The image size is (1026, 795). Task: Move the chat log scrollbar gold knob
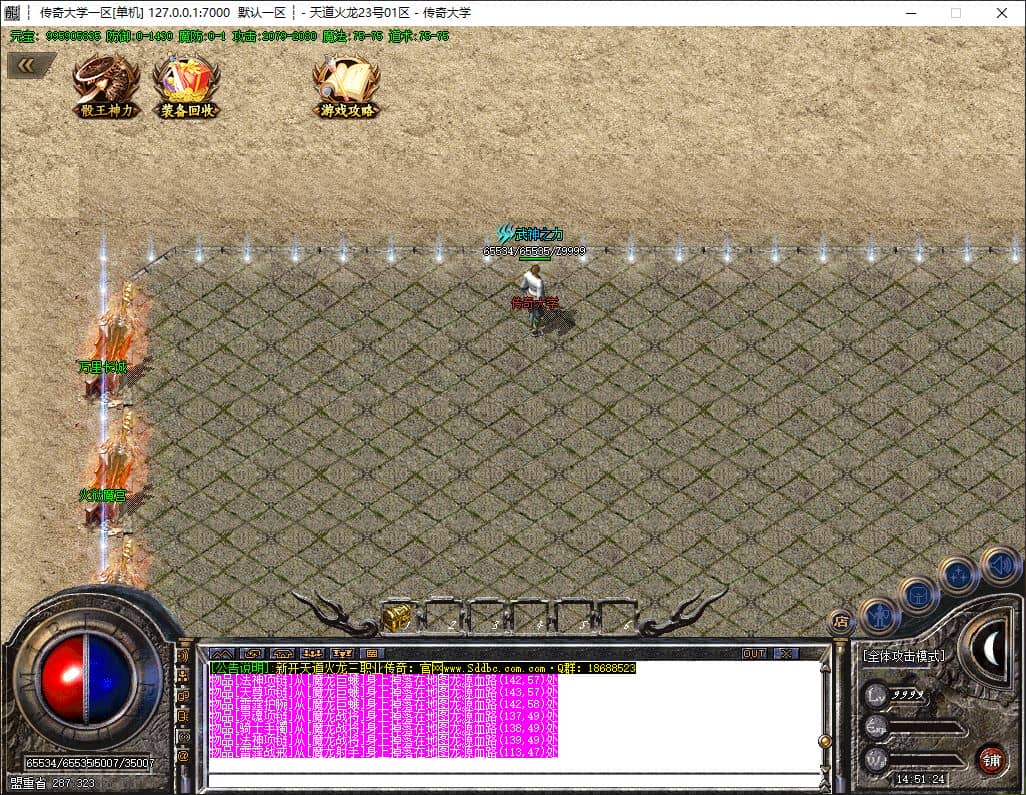[x=825, y=741]
